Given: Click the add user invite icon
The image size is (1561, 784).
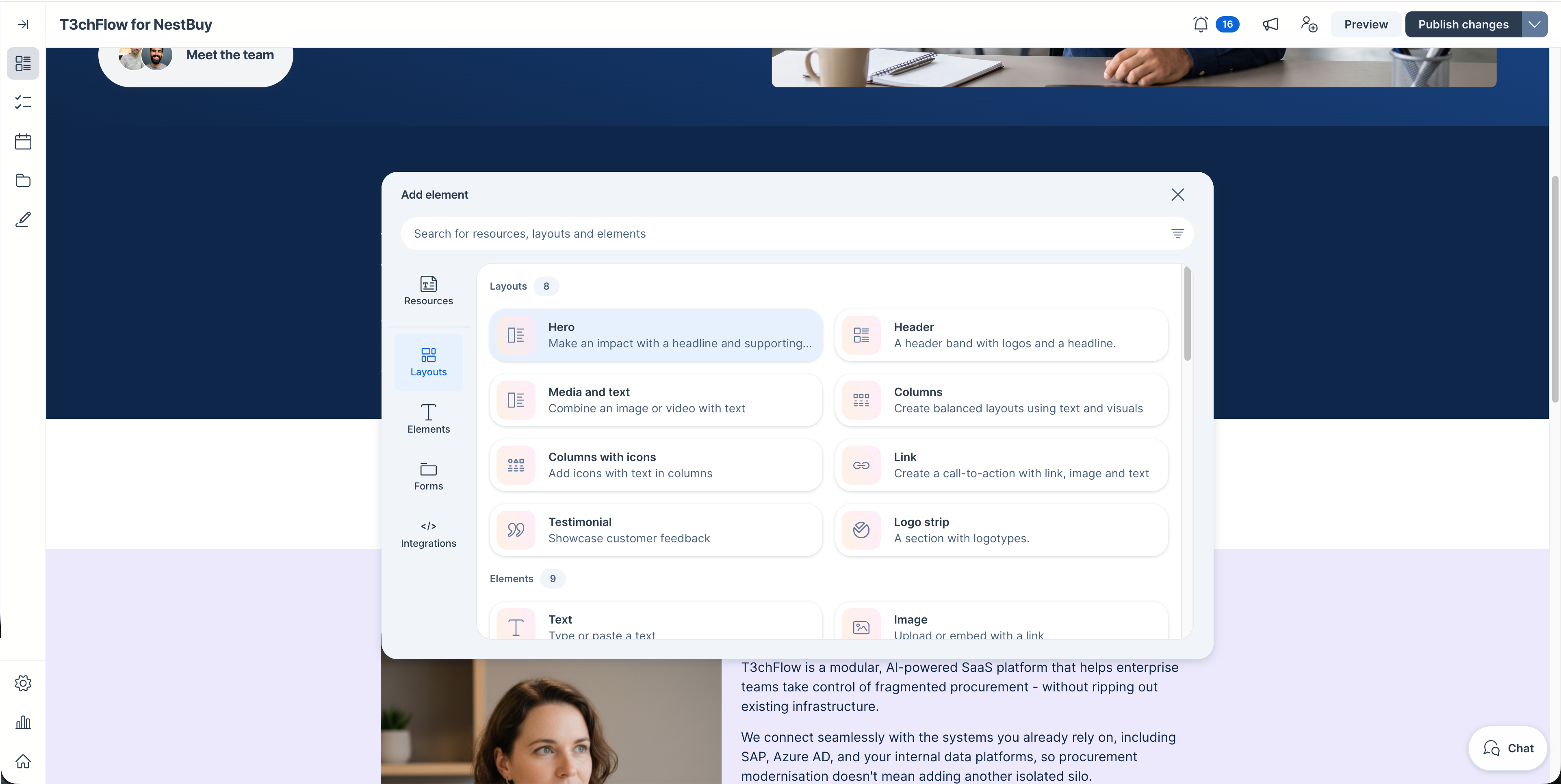Looking at the screenshot, I should click(x=1309, y=24).
